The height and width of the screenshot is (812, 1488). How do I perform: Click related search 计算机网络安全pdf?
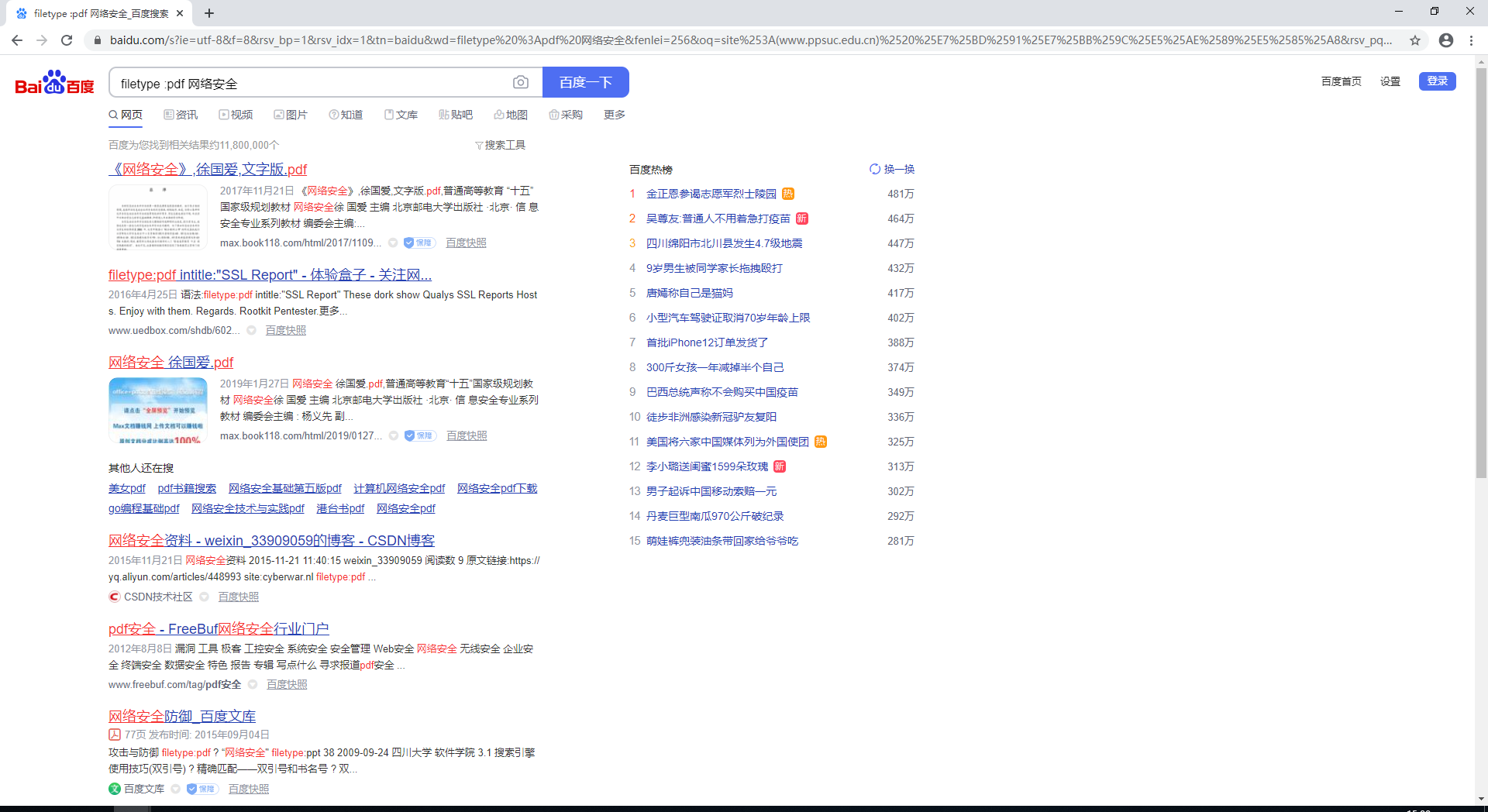[x=399, y=488]
